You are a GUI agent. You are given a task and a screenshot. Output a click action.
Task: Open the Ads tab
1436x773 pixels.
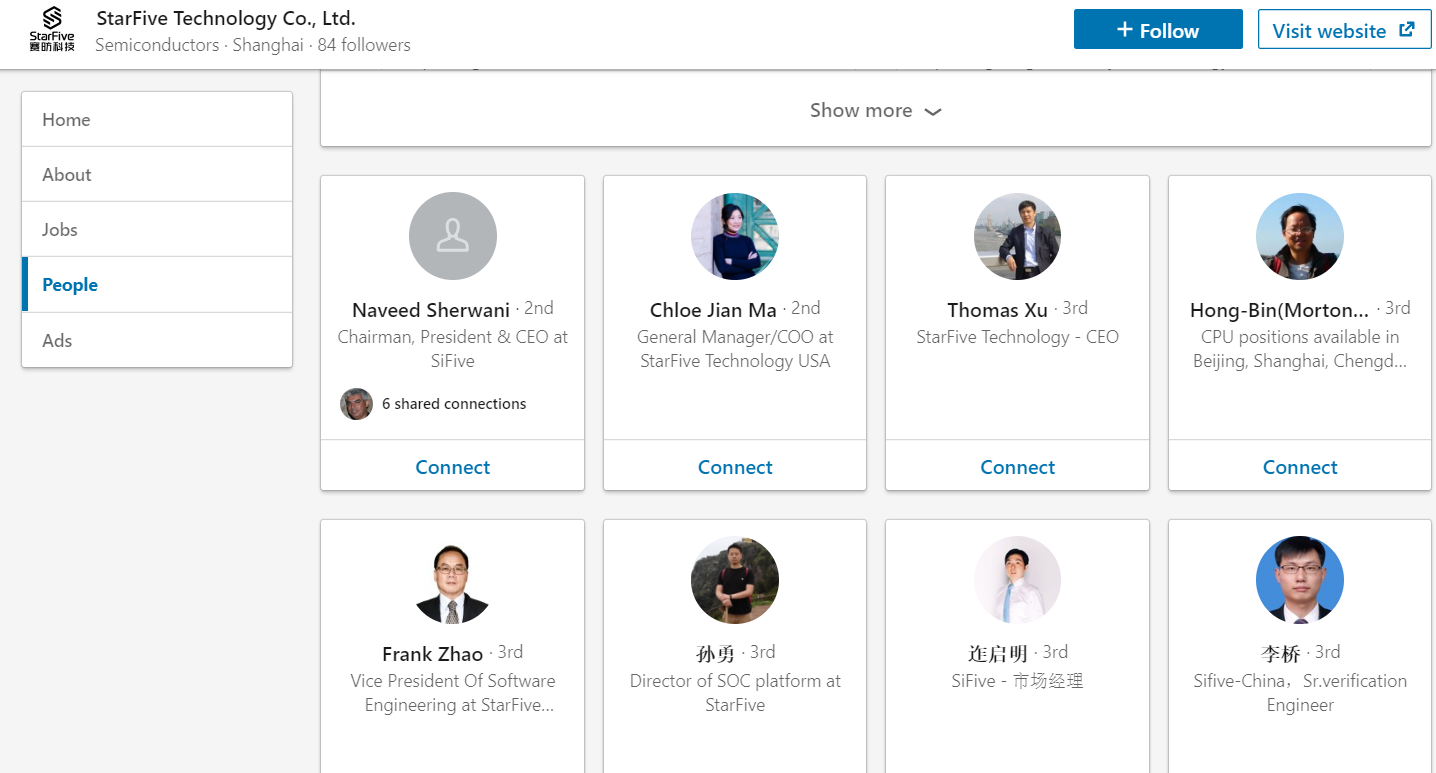coord(157,340)
